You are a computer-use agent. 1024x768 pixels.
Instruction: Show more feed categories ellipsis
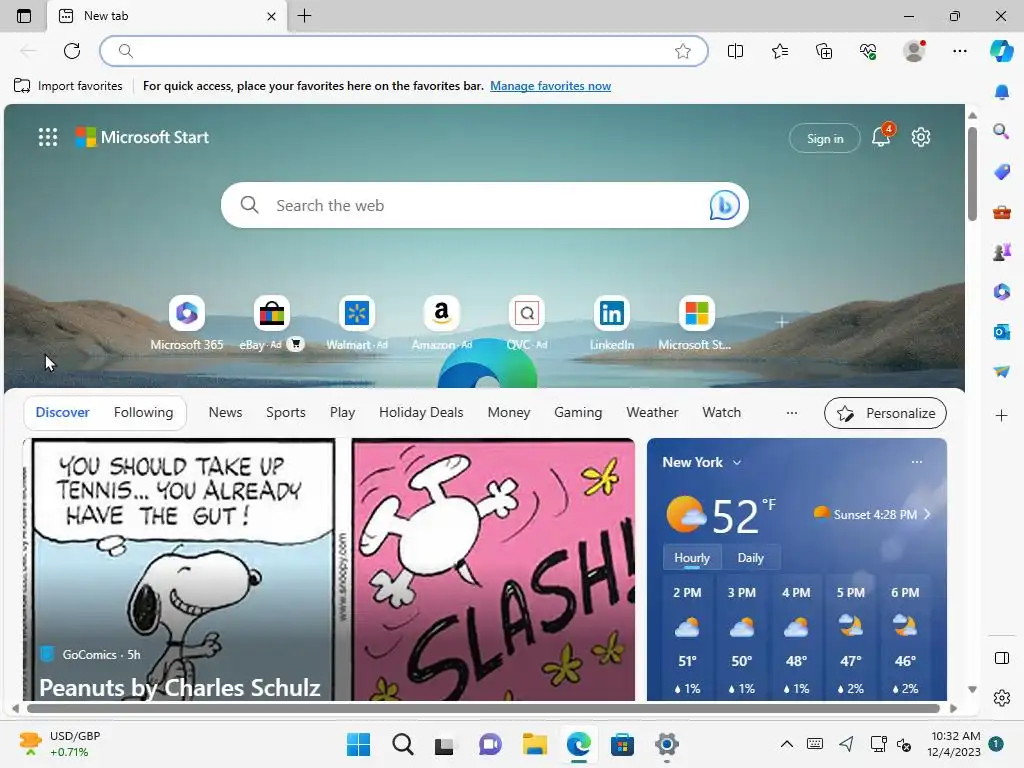click(x=792, y=413)
